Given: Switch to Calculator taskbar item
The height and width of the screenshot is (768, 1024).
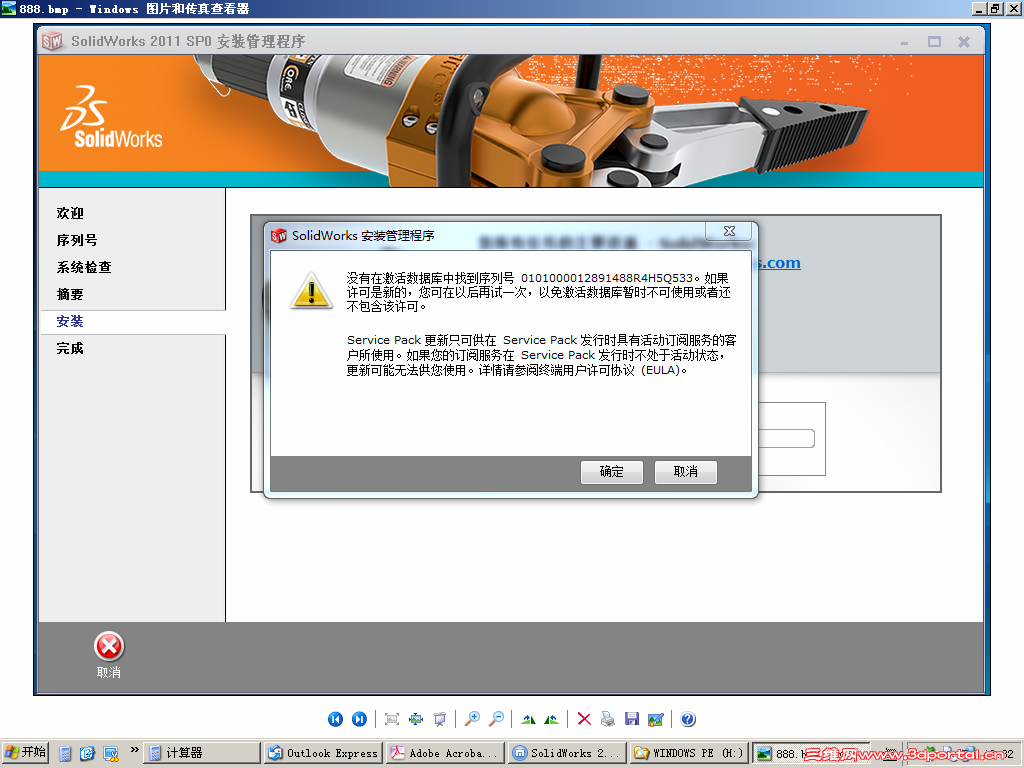Looking at the screenshot, I should (x=201, y=753).
